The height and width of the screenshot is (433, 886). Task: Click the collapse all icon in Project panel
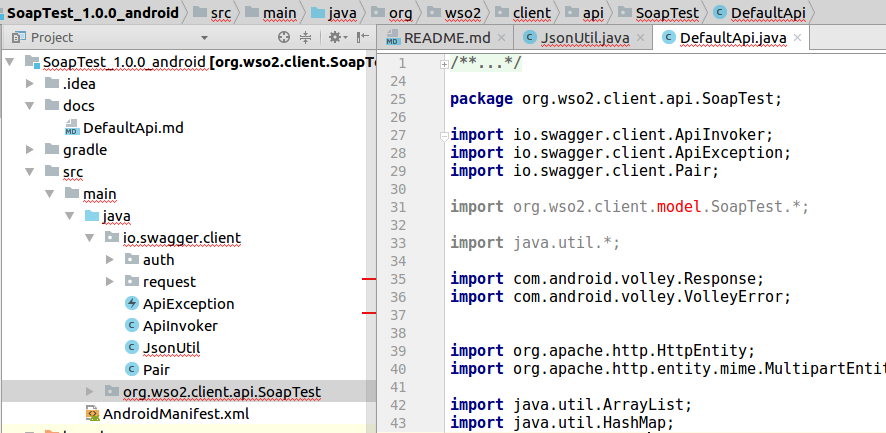pyautogui.click(x=305, y=37)
